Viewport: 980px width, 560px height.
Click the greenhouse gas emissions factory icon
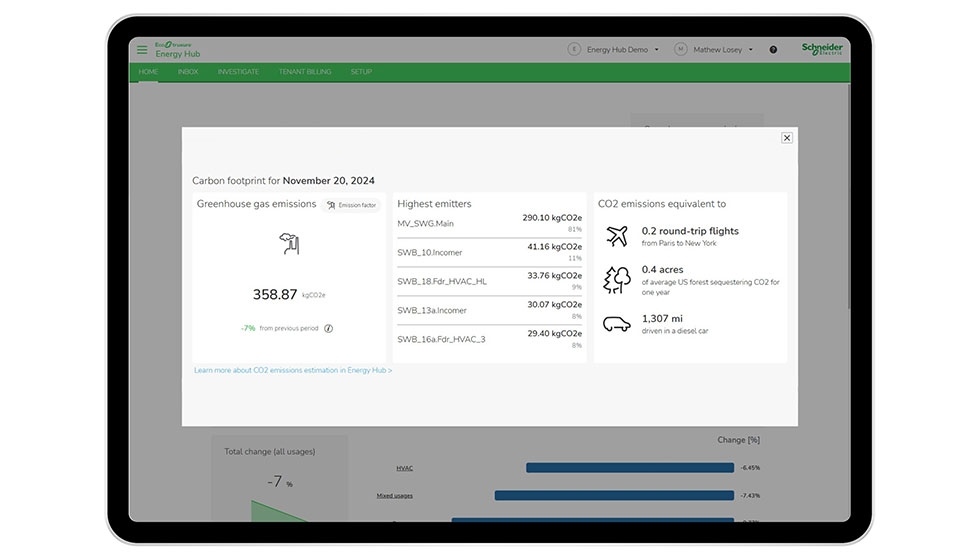coord(289,243)
